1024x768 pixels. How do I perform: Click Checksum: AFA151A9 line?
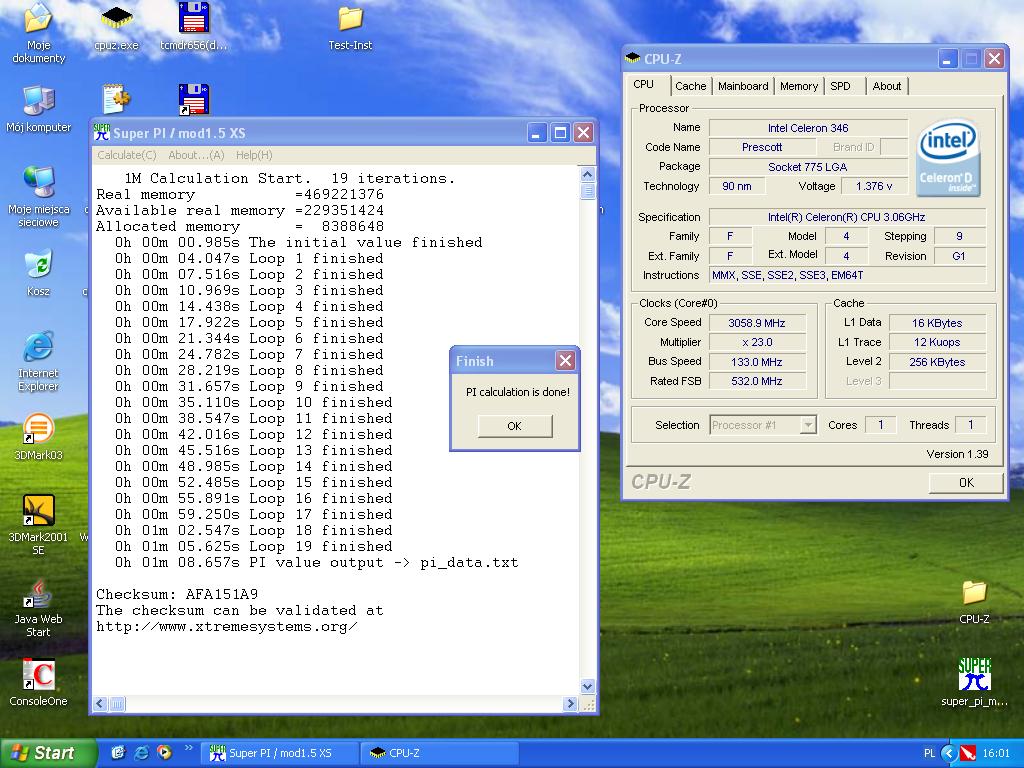coord(177,594)
